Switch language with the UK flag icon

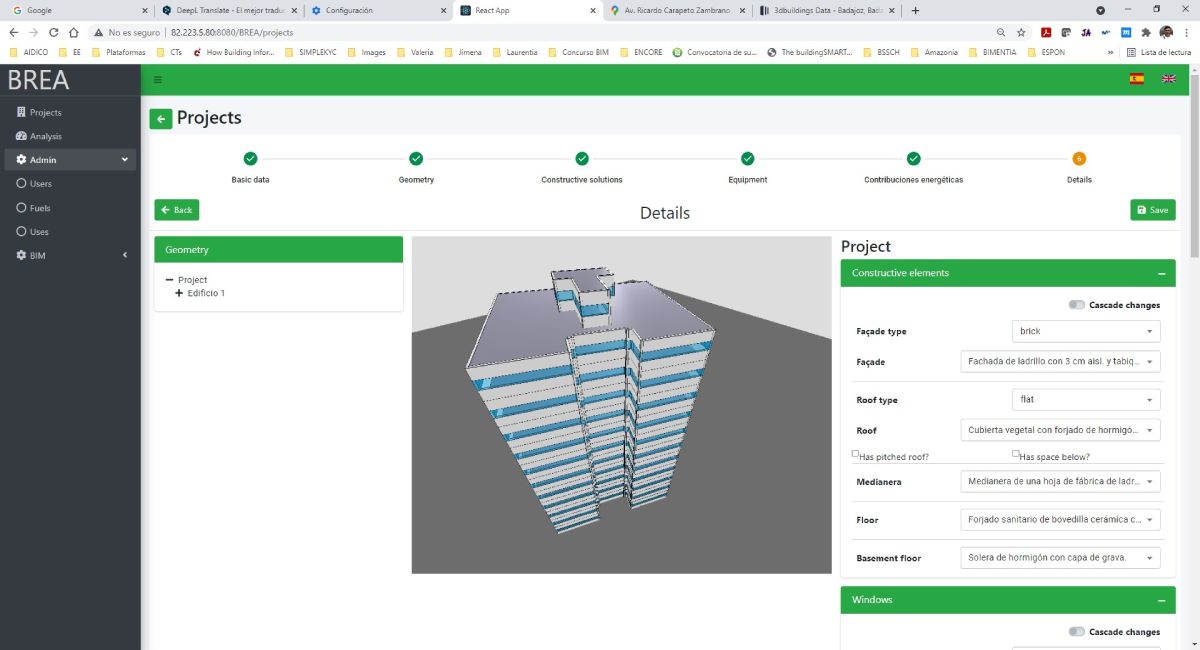pyautogui.click(x=1168, y=79)
